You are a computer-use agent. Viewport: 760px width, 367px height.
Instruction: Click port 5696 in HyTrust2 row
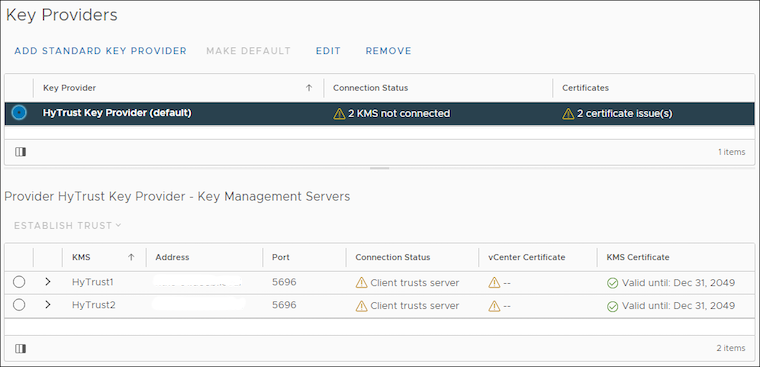284,305
